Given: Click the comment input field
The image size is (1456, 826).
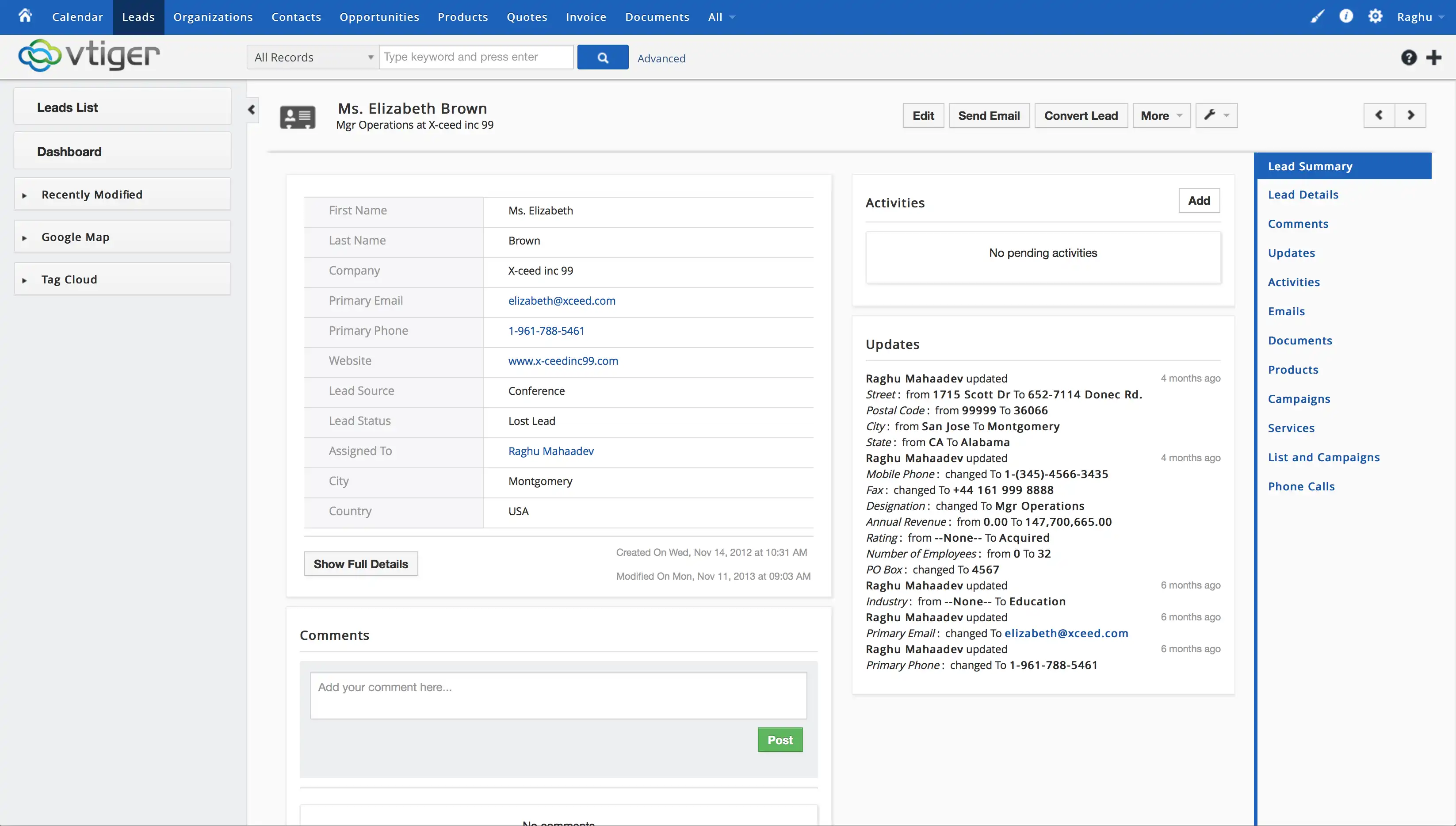Looking at the screenshot, I should 558,694.
